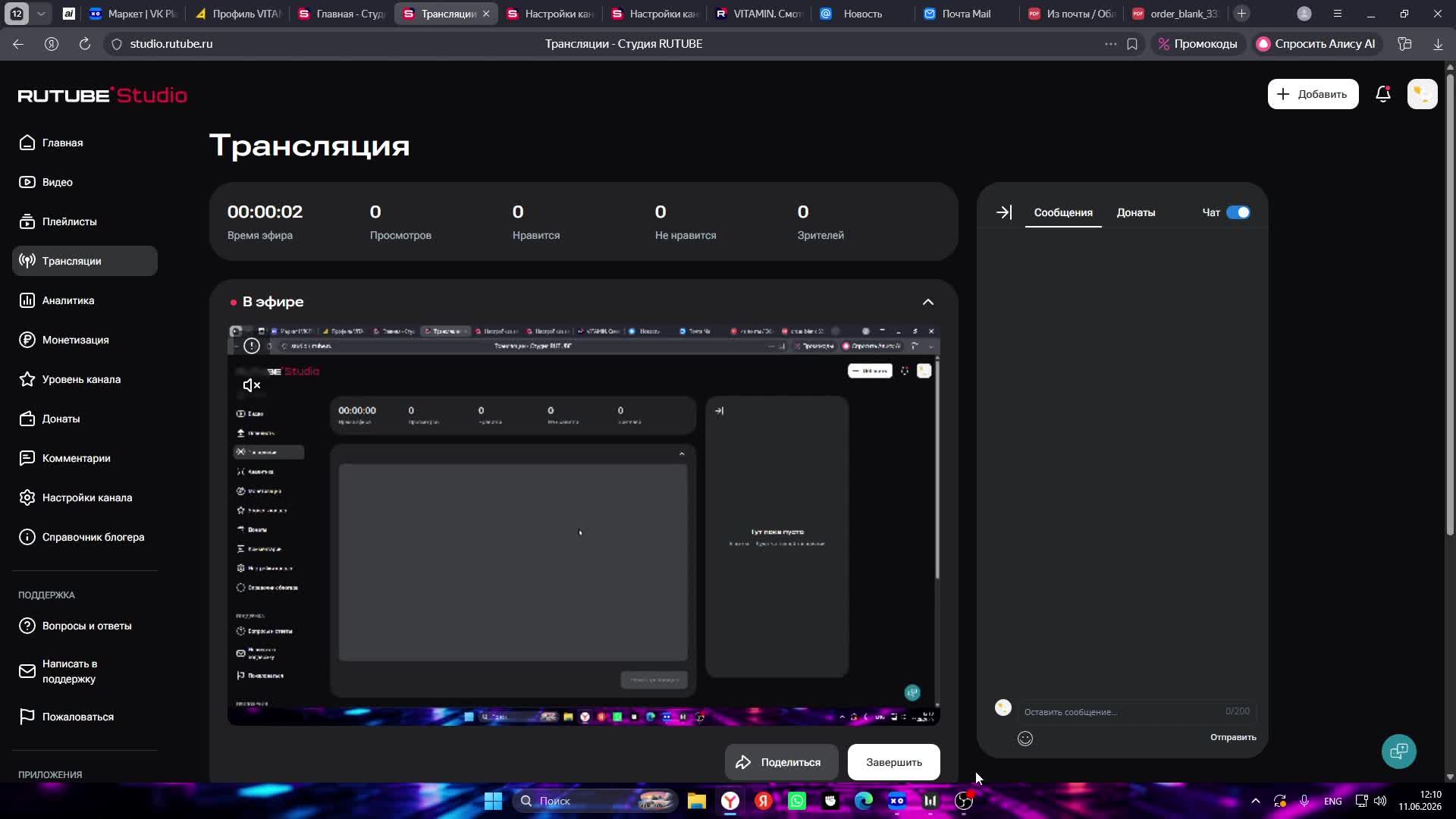
Task: Collapse the В эфире section chevron
Action: pos(928,302)
